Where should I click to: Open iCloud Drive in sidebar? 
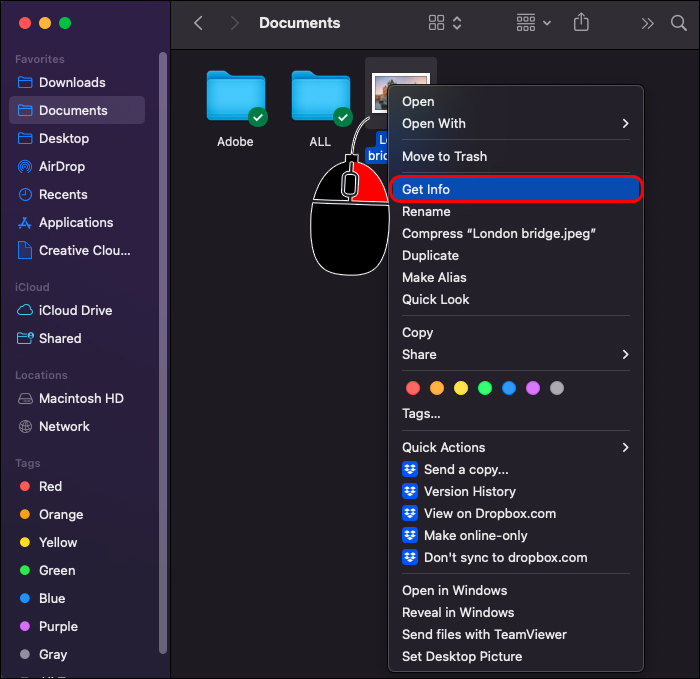[x=77, y=310]
